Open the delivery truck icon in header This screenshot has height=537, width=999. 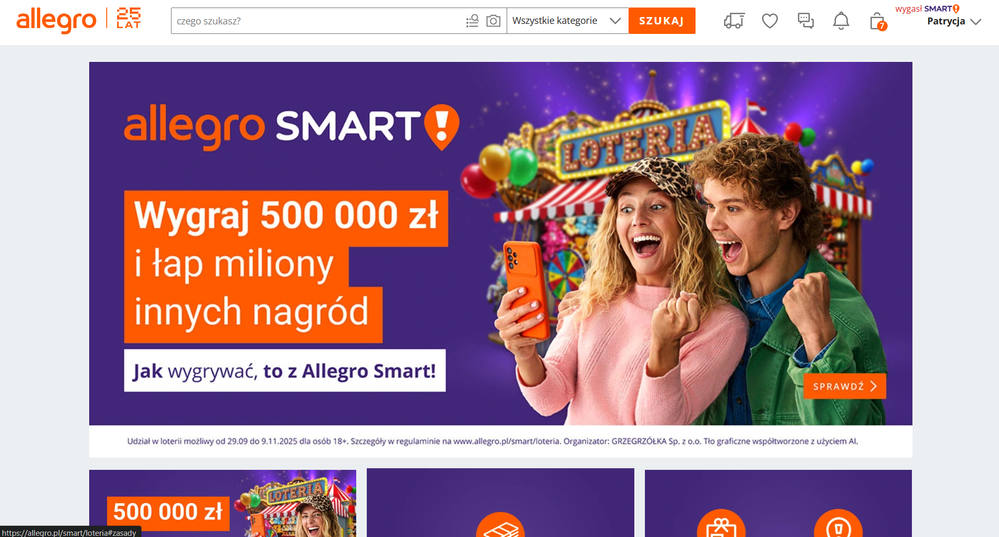[x=734, y=21]
